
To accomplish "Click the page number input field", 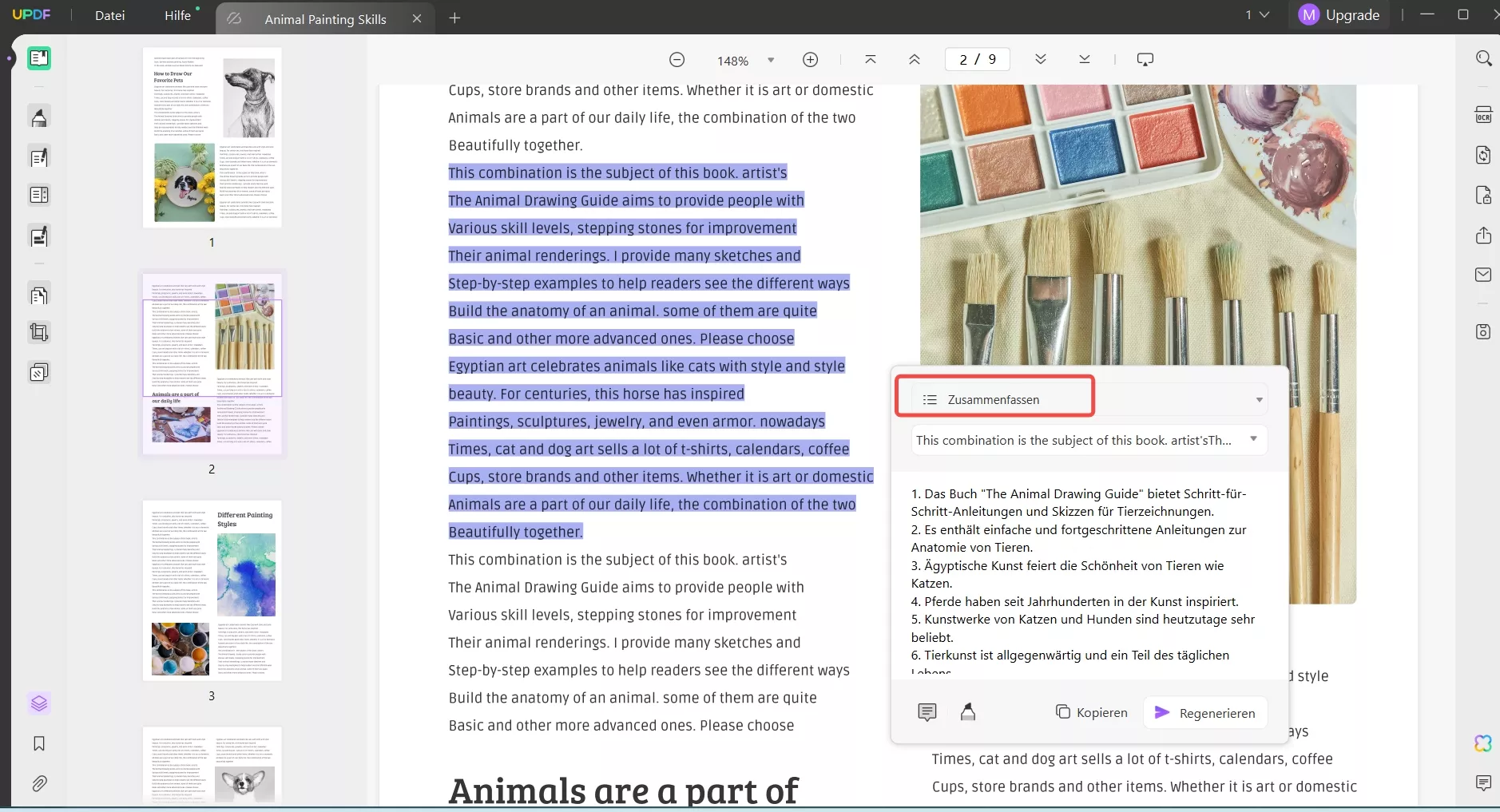I will pos(978,59).
